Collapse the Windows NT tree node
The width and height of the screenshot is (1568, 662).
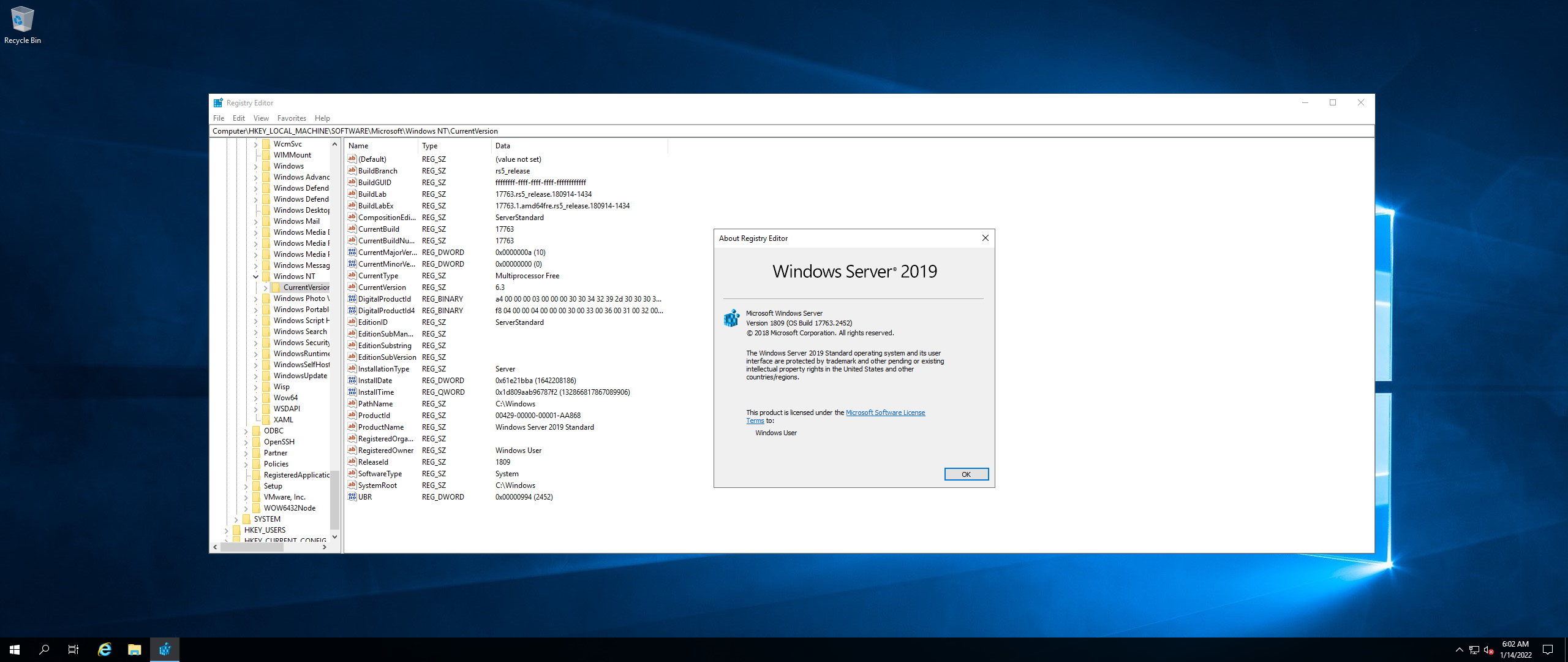(256, 276)
